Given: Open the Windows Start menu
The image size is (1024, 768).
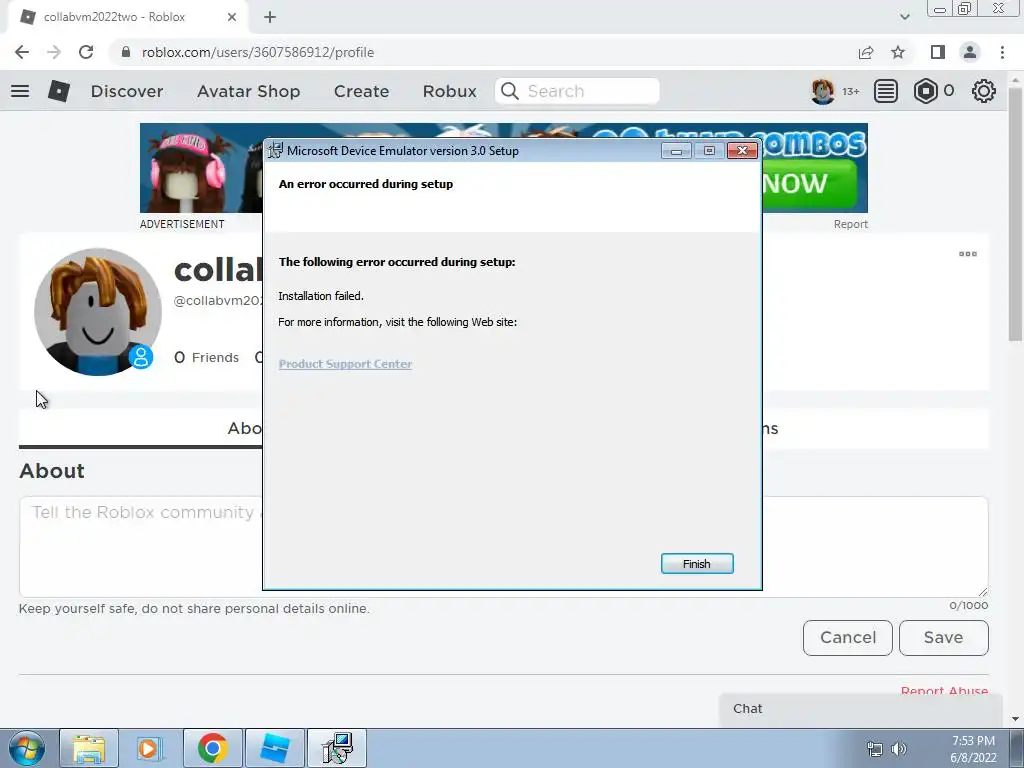Looking at the screenshot, I should [x=26, y=748].
